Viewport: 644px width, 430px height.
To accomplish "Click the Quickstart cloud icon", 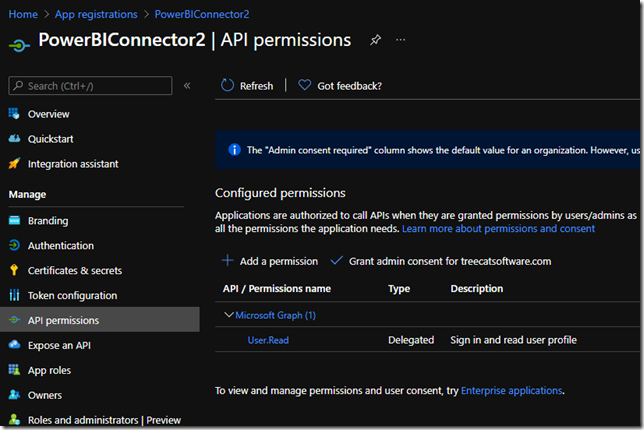I will [14, 138].
